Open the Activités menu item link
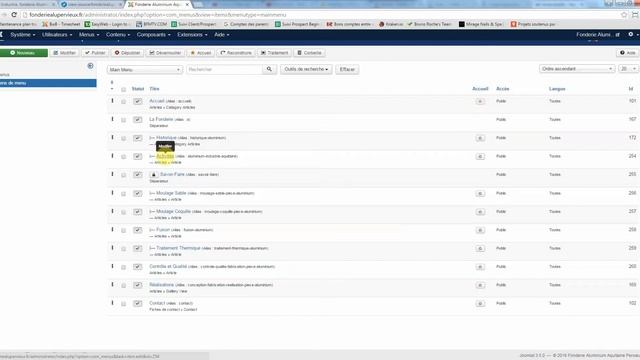 click(165, 156)
